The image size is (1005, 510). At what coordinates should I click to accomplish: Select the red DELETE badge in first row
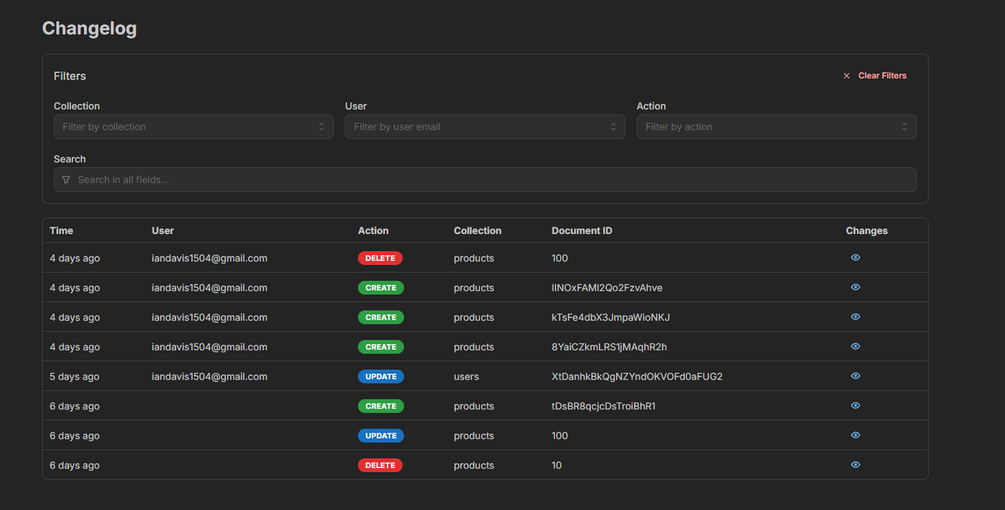click(380, 258)
